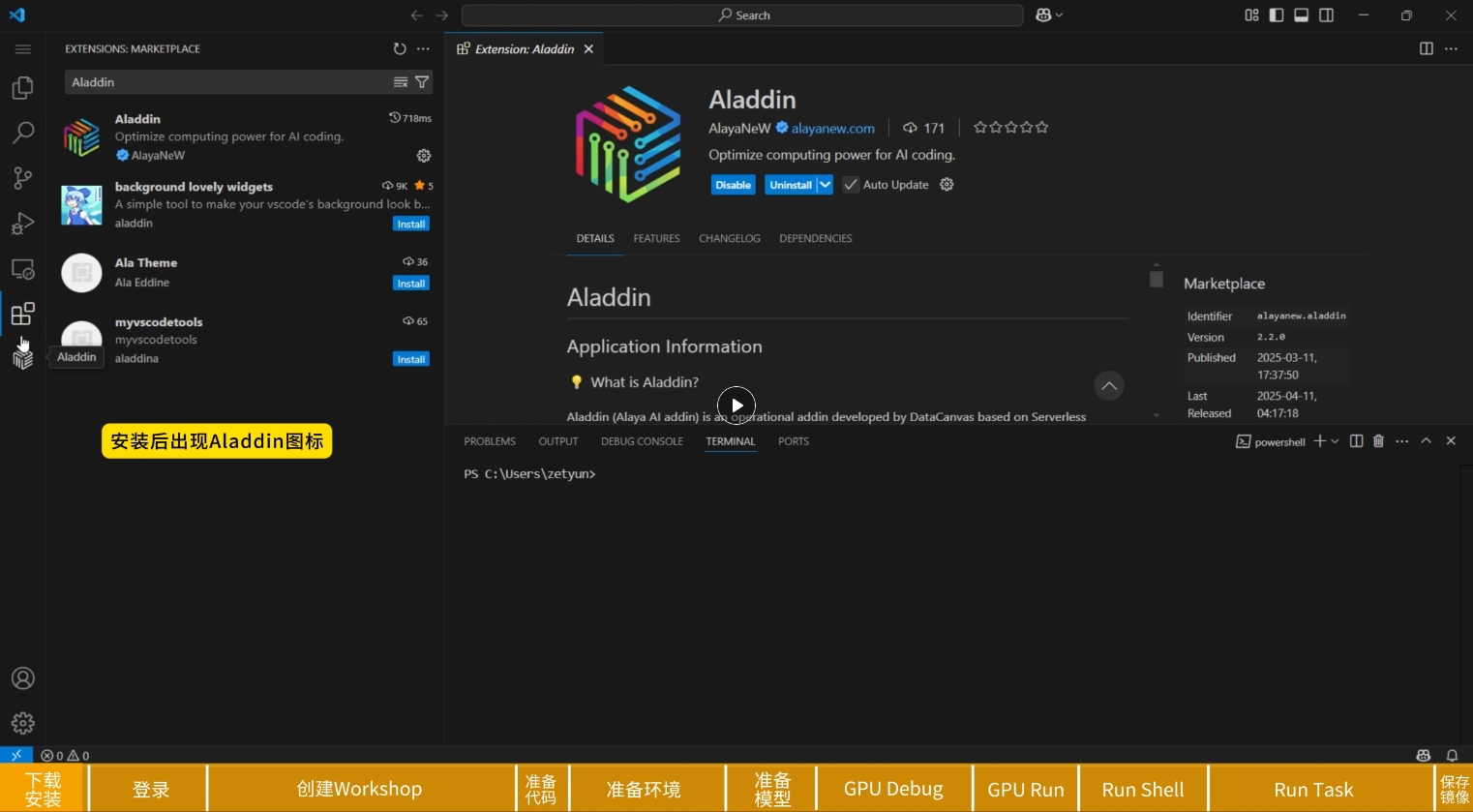Open the Run and Debug view
The height and width of the screenshot is (812, 1473).
point(22,224)
